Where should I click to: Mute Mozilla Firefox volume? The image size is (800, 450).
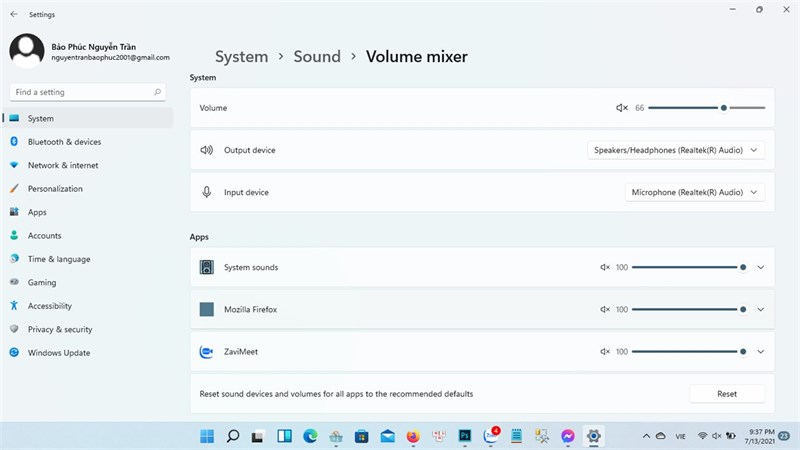coord(605,310)
